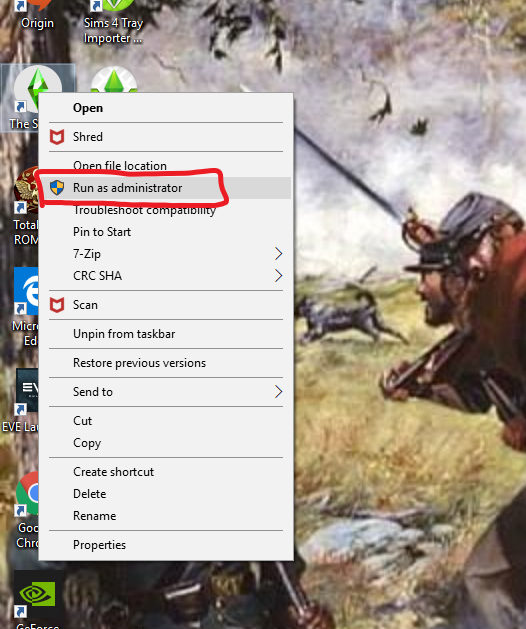Open Properties from the context menu
This screenshot has height=629, width=526.
[x=166, y=545]
